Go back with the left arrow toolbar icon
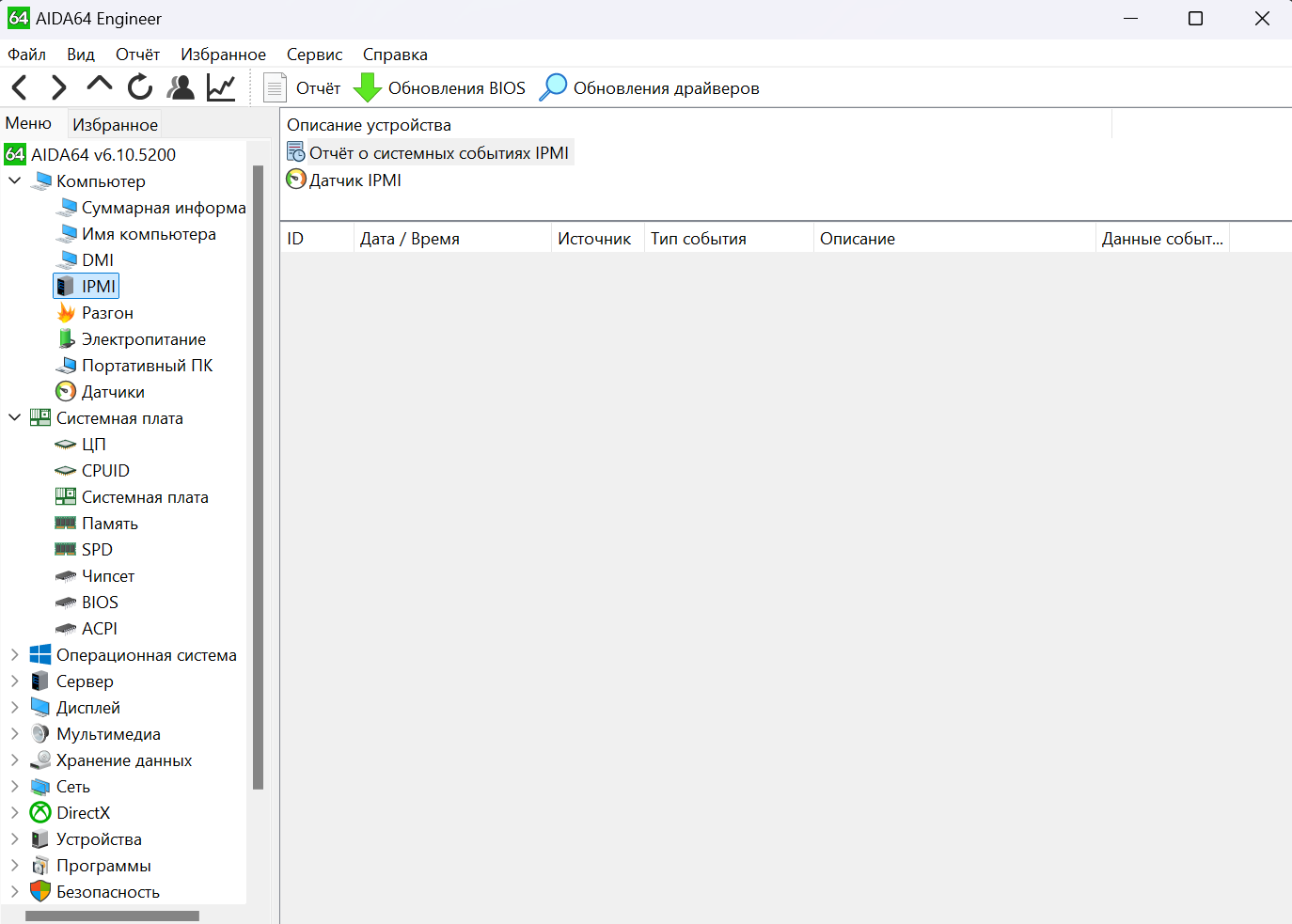 (x=19, y=88)
